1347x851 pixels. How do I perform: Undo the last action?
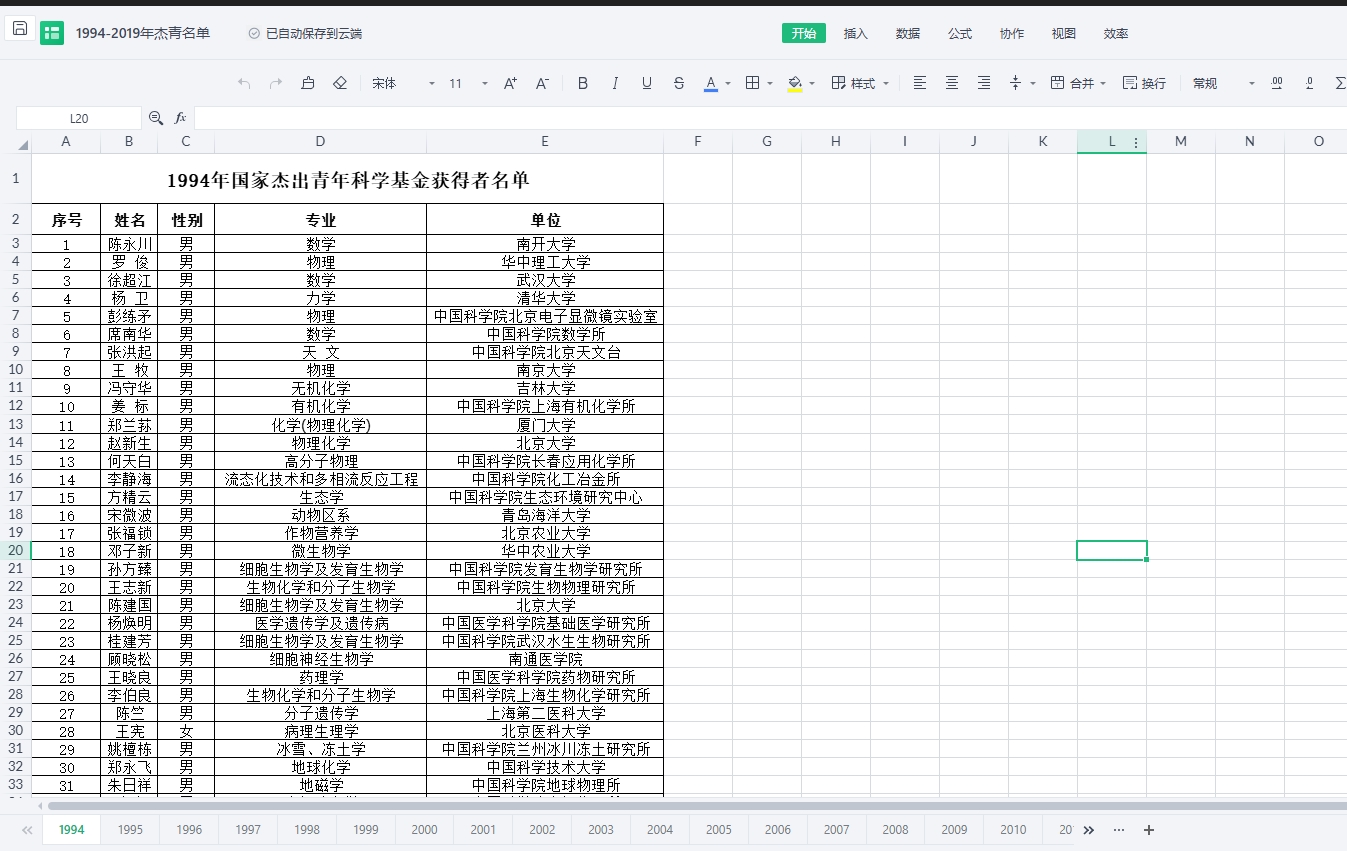tap(244, 83)
